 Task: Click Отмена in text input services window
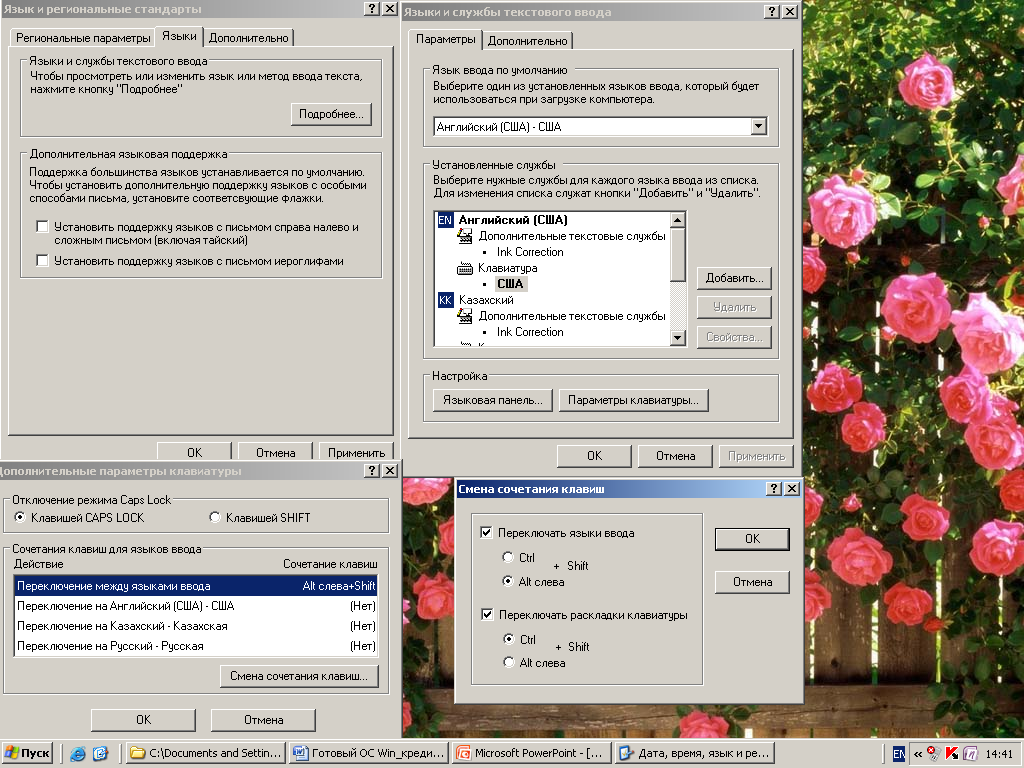pos(675,456)
